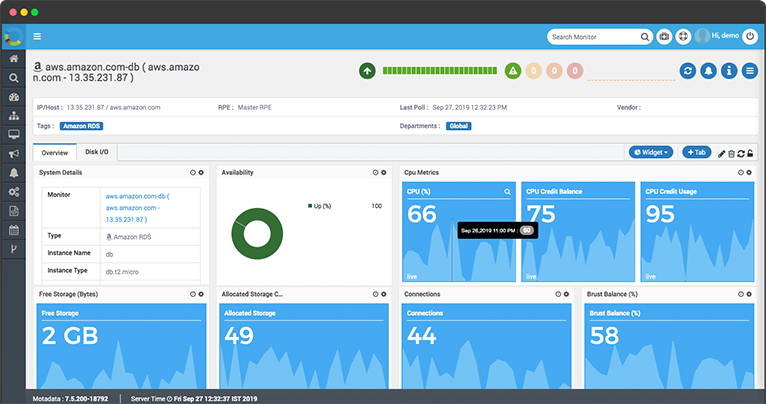Open Availability widget gear settings
The width and height of the screenshot is (766, 404).
pos(383,172)
